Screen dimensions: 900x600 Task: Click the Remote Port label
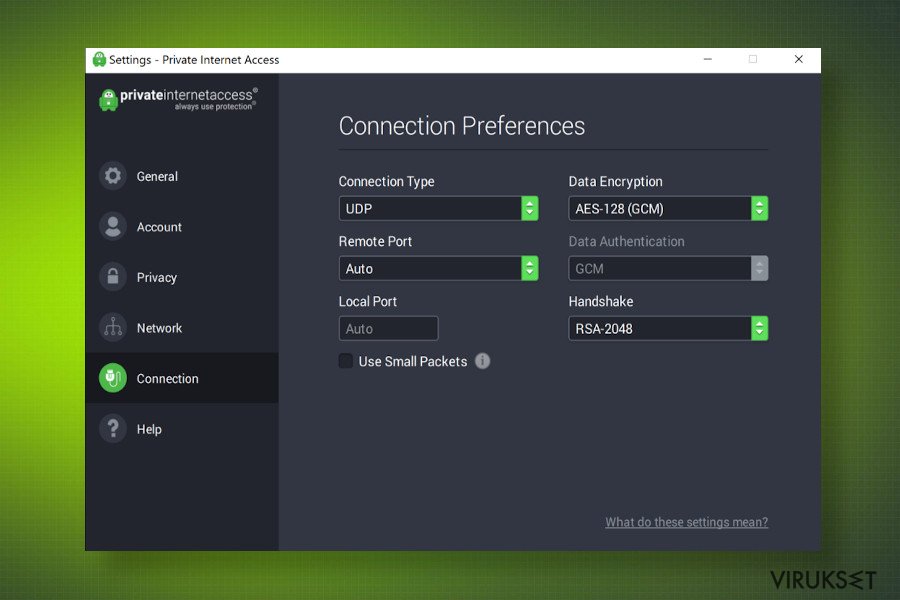pyautogui.click(x=375, y=241)
